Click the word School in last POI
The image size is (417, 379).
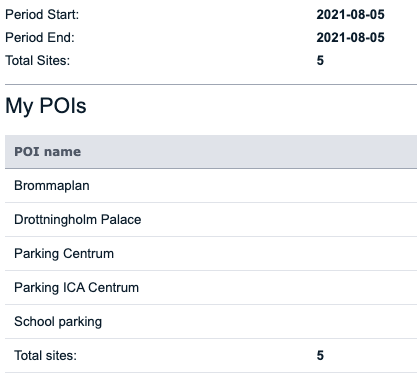point(34,322)
